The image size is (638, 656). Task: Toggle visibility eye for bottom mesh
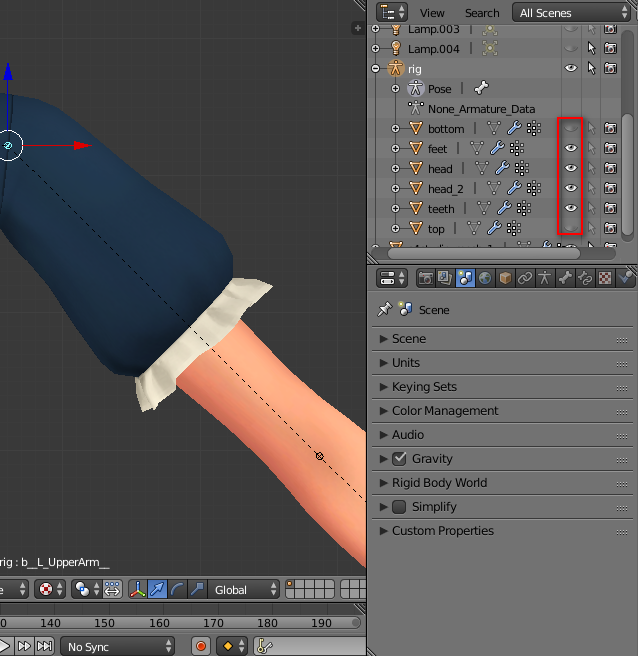571,128
